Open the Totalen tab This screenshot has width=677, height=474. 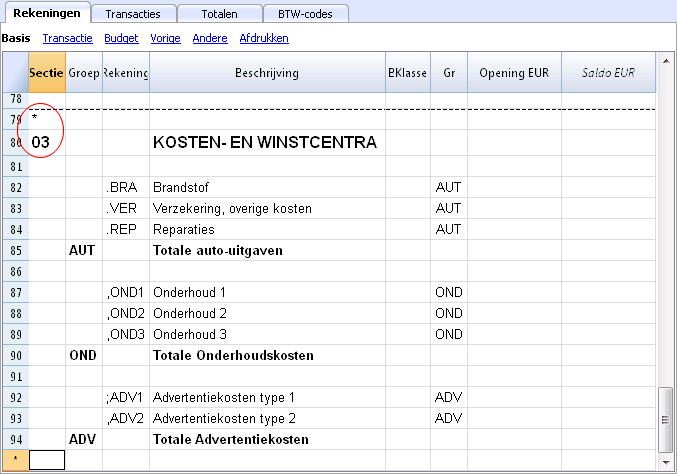pos(219,14)
